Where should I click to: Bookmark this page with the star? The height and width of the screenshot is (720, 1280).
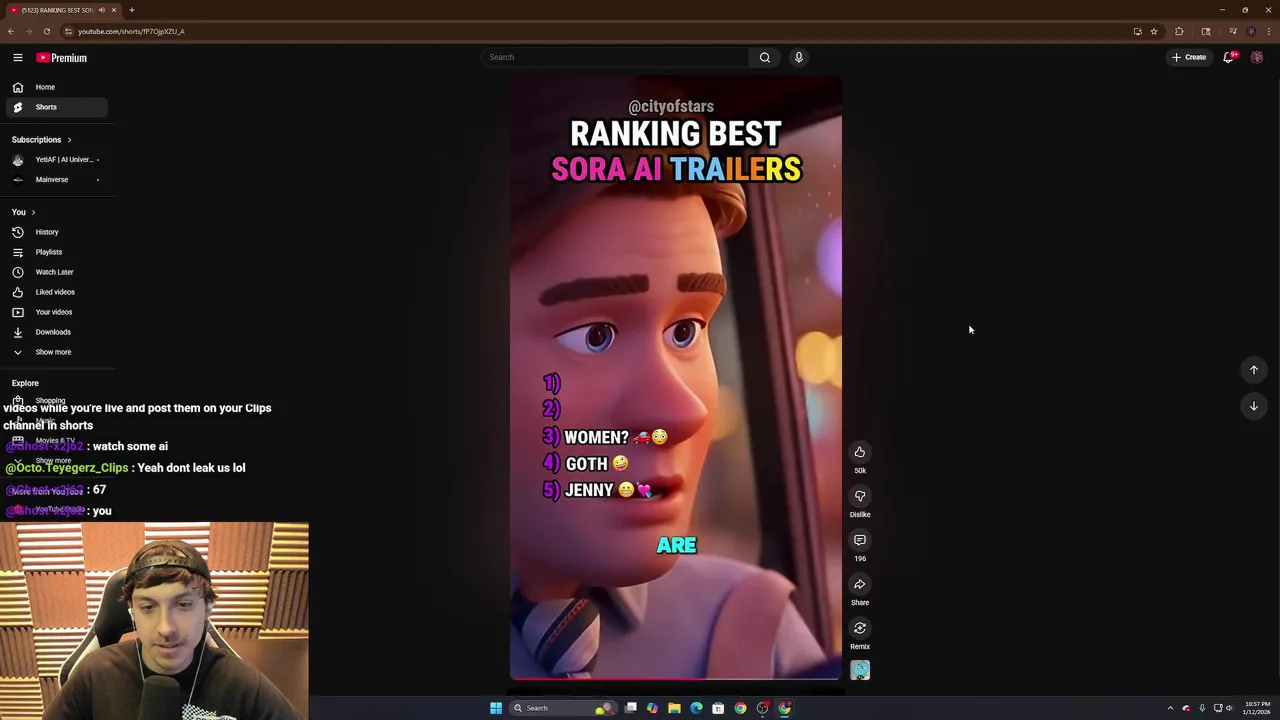coord(1154,31)
